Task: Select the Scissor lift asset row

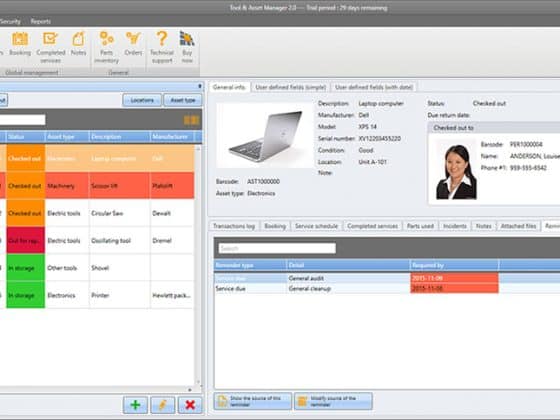Action: (x=97, y=186)
